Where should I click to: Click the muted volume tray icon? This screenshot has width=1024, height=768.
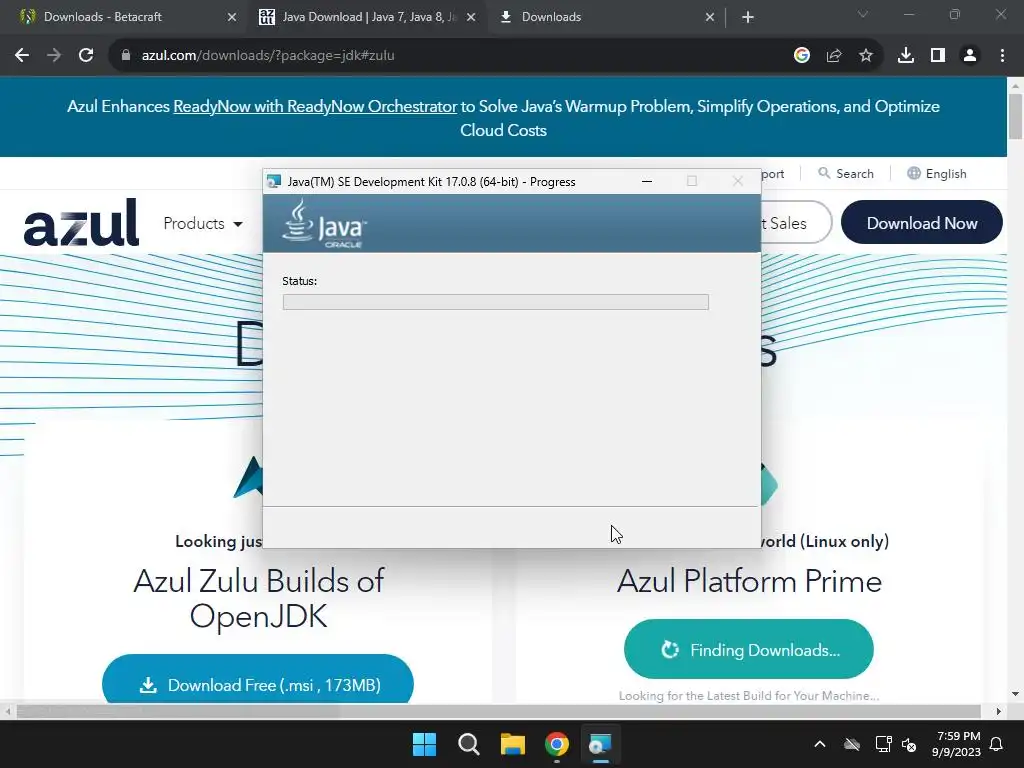pyautogui.click(x=909, y=744)
